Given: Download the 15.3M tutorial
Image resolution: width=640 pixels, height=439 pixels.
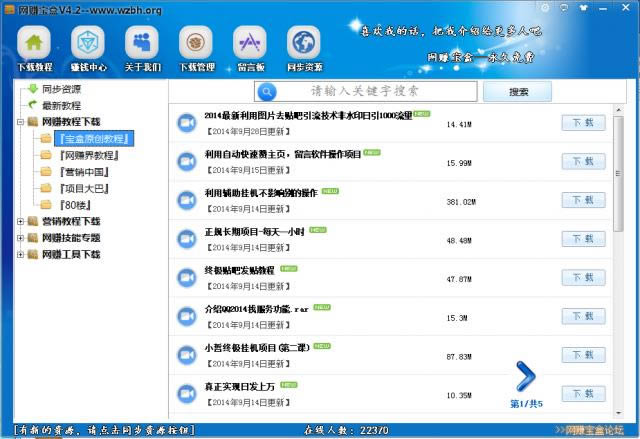Looking at the screenshot, I should pos(584,317).
